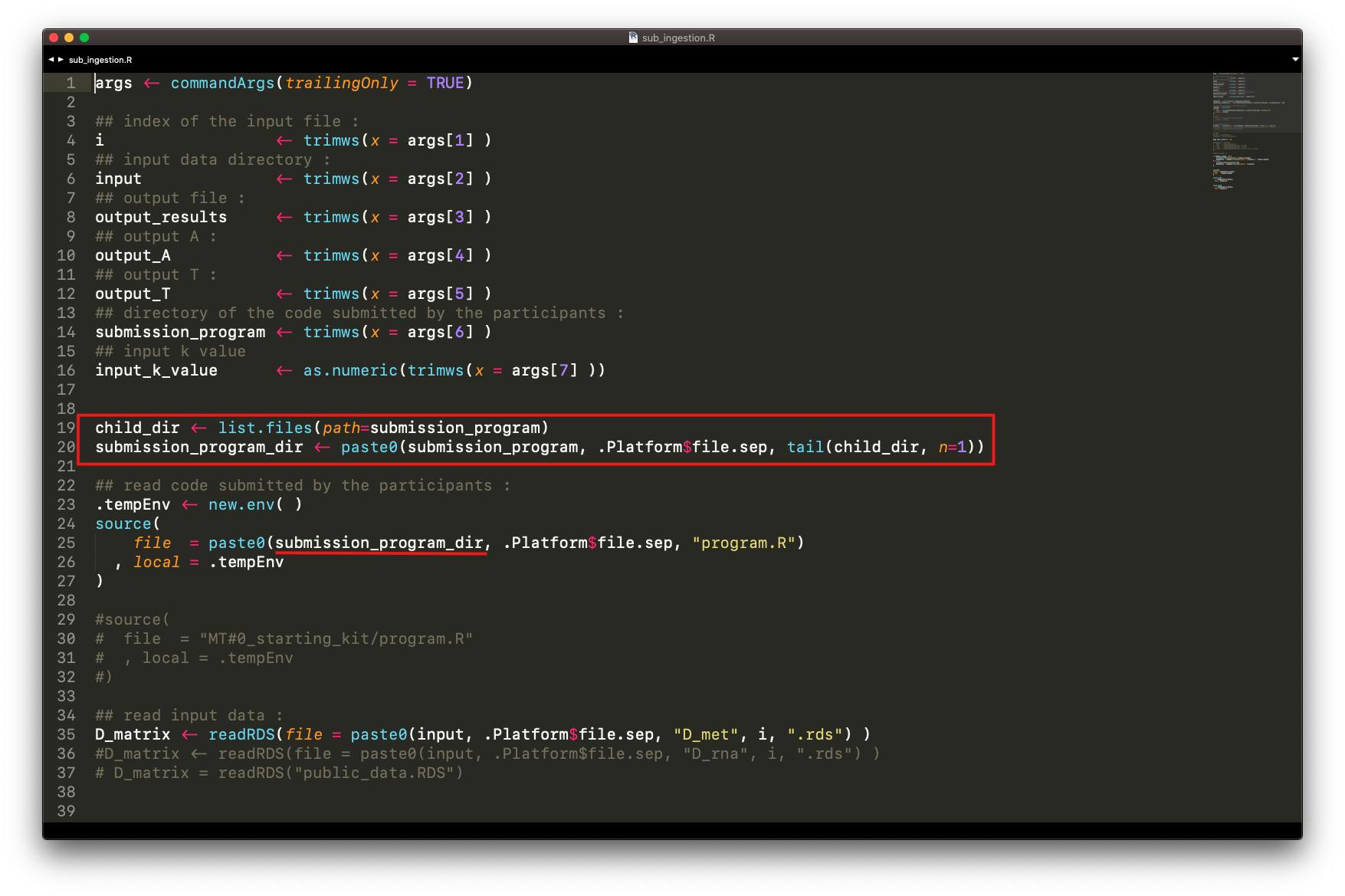Open the tab list dropdown arrow
Viewport: 1345px width, 896px height.
click(x=1295, y=60)
